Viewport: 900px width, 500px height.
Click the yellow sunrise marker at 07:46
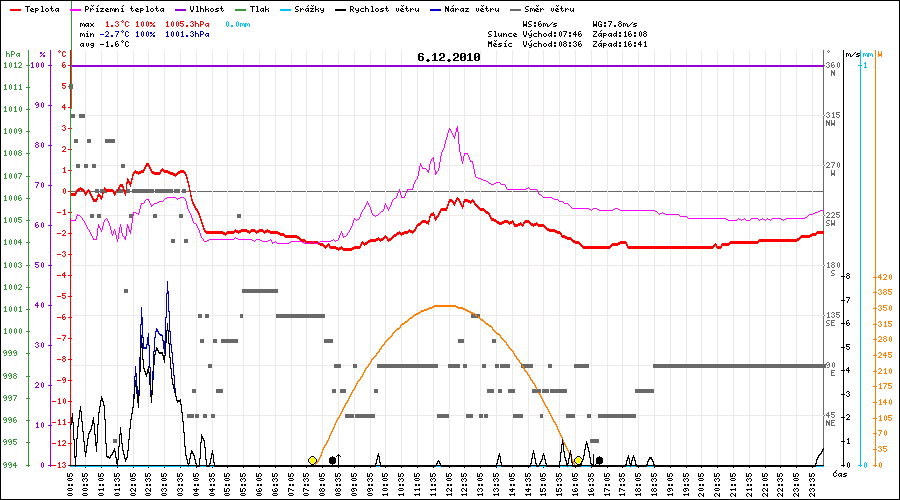pyautogui.click(x=312, y=460)
